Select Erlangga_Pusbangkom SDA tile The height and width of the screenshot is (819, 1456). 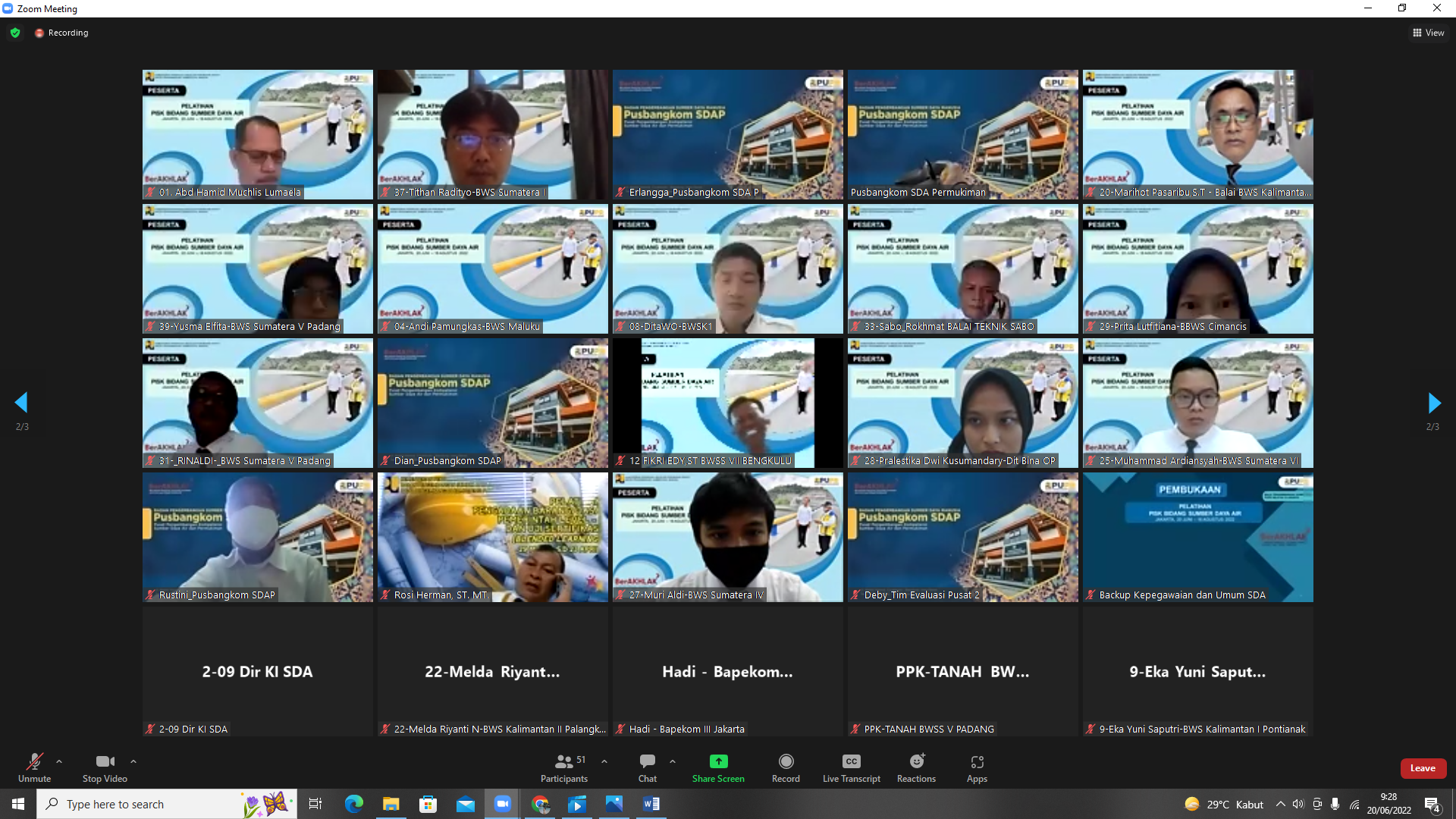pos(728,134)
